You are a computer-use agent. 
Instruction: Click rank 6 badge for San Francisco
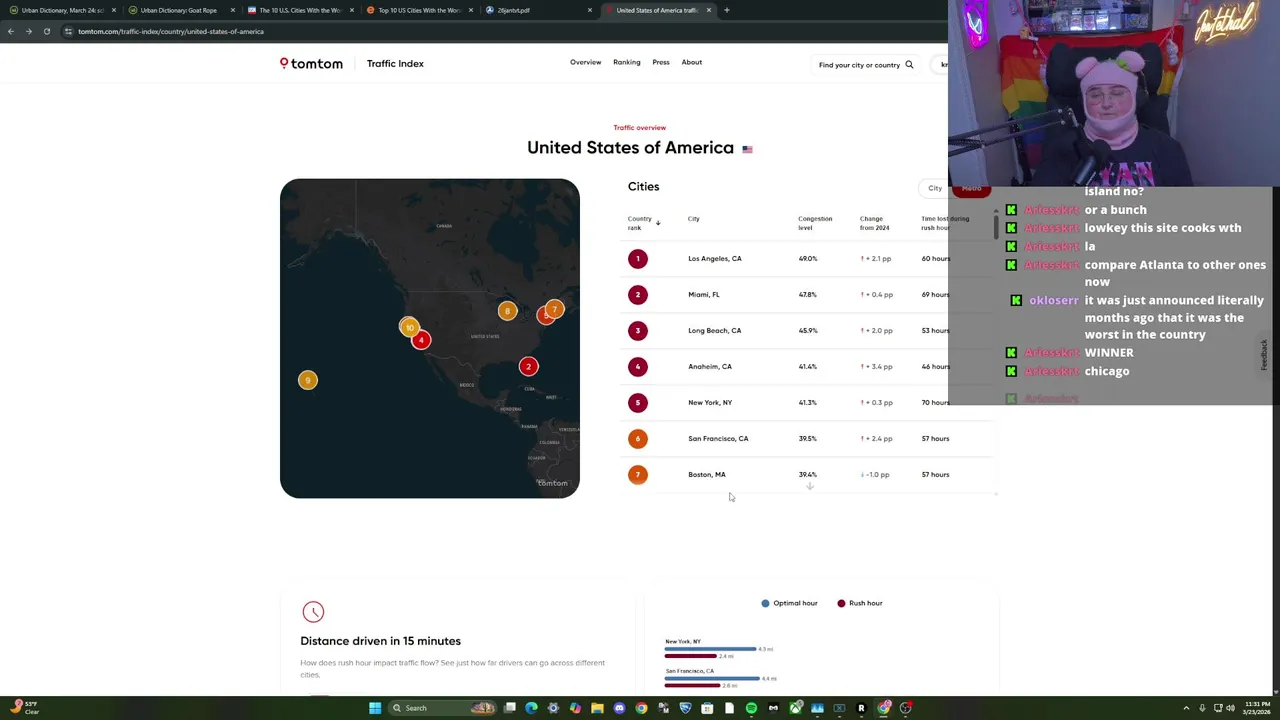[x=638, y=439]
